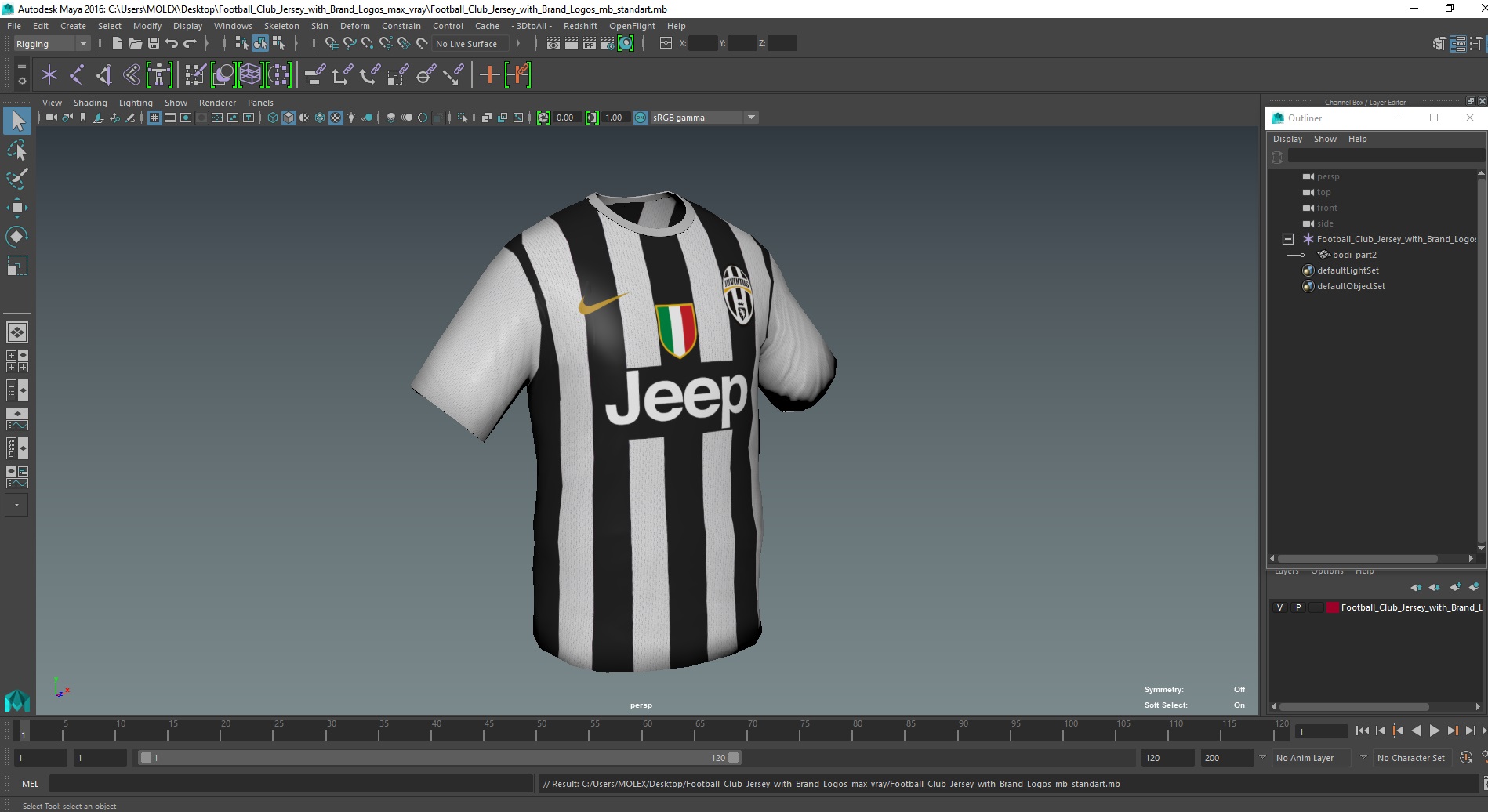Toggle the grid display in viewport toolbar

pyautogui.click(x=154, y=118)
